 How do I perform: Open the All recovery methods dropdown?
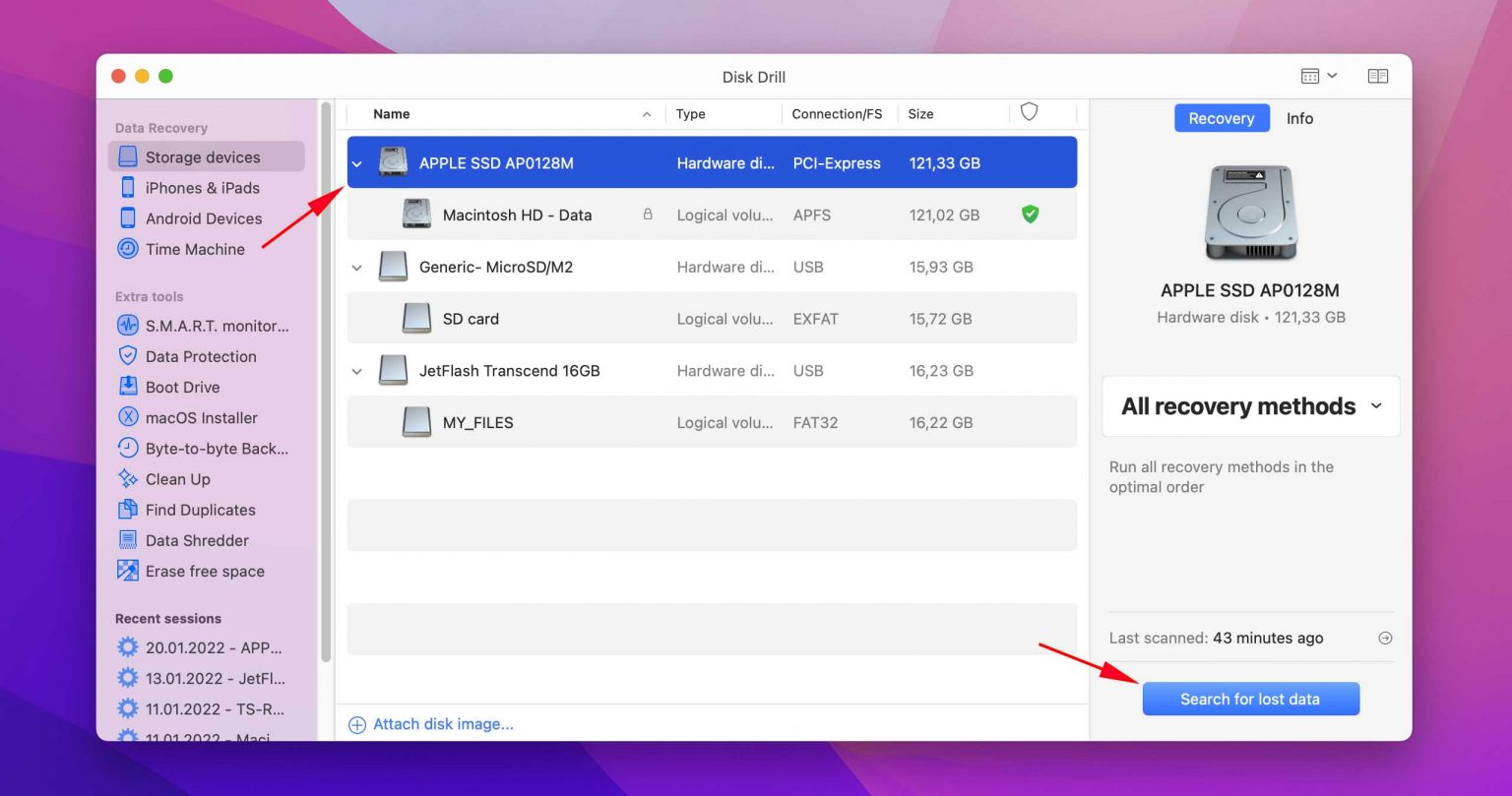click(x=1249, y=406)
